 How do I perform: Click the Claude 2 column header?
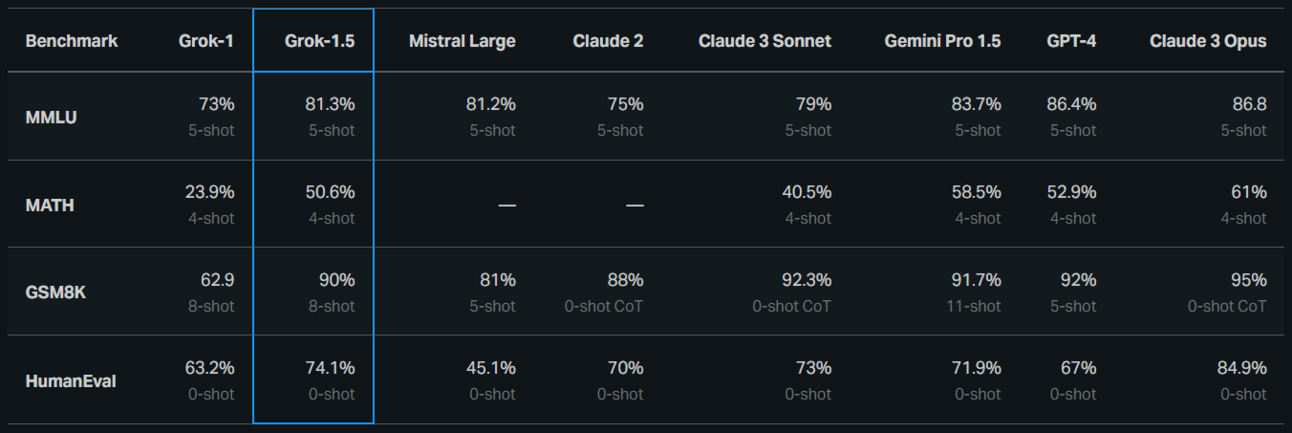tap(608, 41)
